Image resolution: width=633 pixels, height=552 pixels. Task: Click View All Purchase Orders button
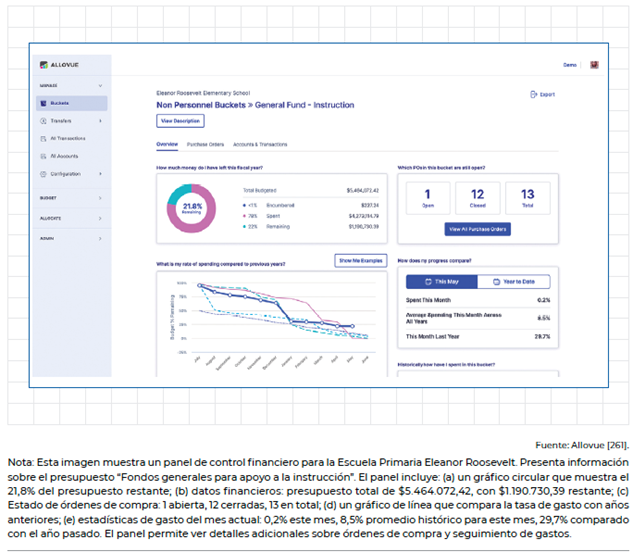(478, 229)
